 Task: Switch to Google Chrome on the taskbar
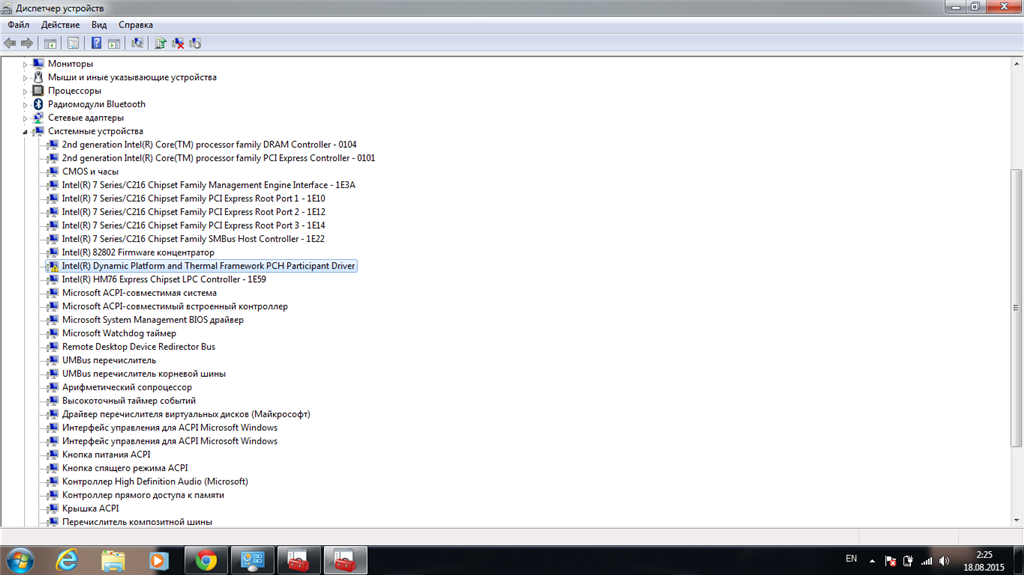coord(206,561)
